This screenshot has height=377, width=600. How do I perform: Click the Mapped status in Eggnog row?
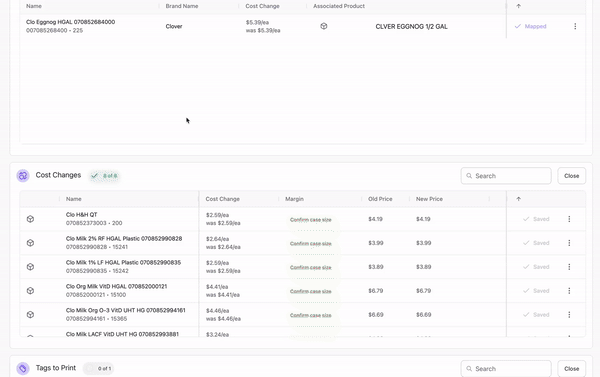tap(530, 26)
